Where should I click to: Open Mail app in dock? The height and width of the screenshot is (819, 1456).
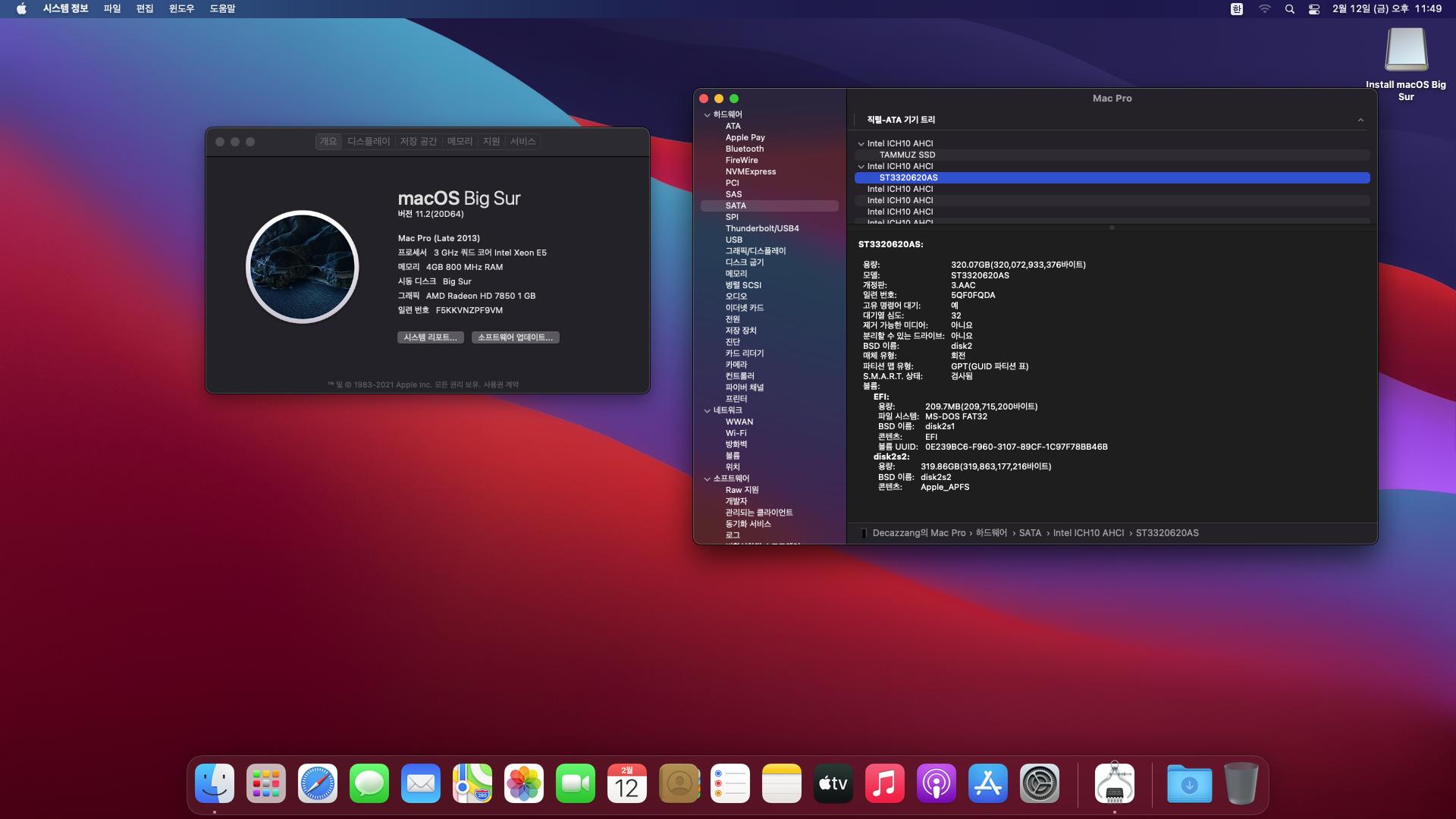click(421, 783)
